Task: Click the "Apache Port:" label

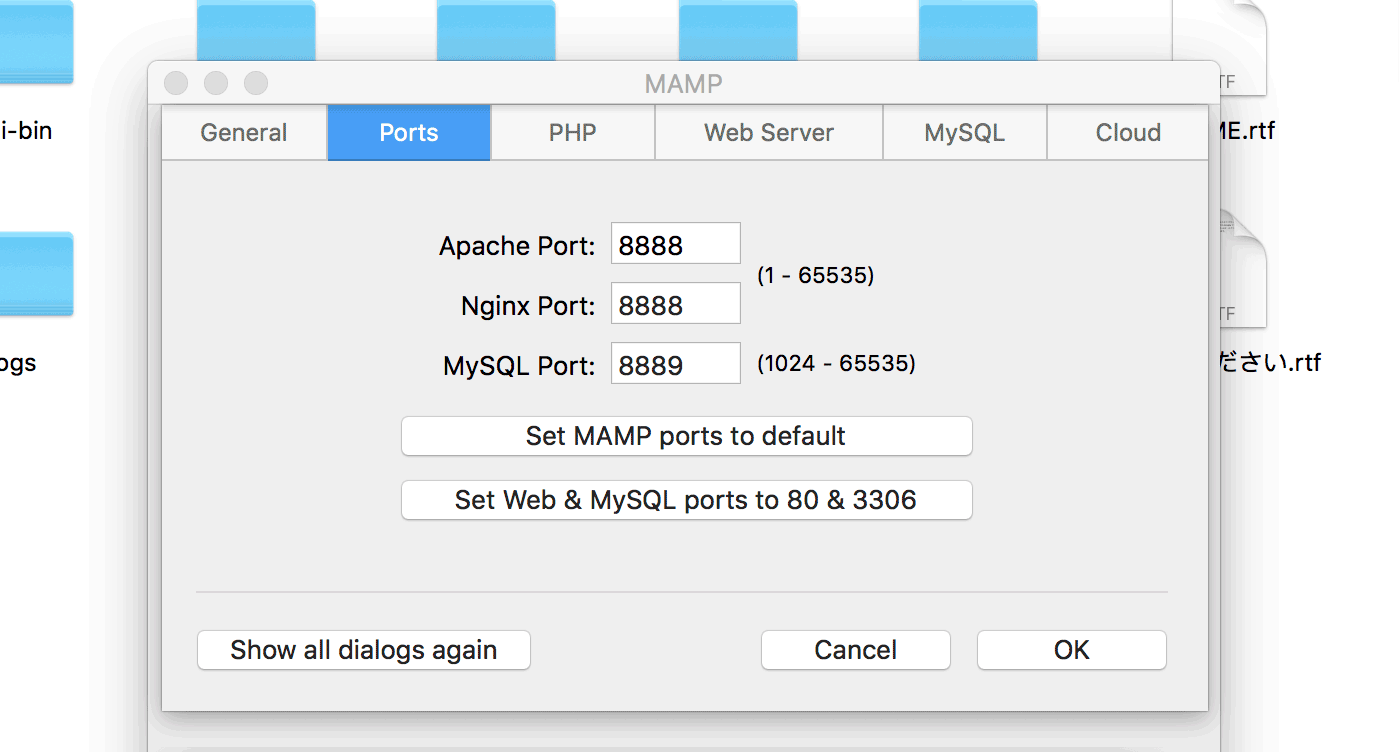Action: pyautogui.click(x=517, y=246)
